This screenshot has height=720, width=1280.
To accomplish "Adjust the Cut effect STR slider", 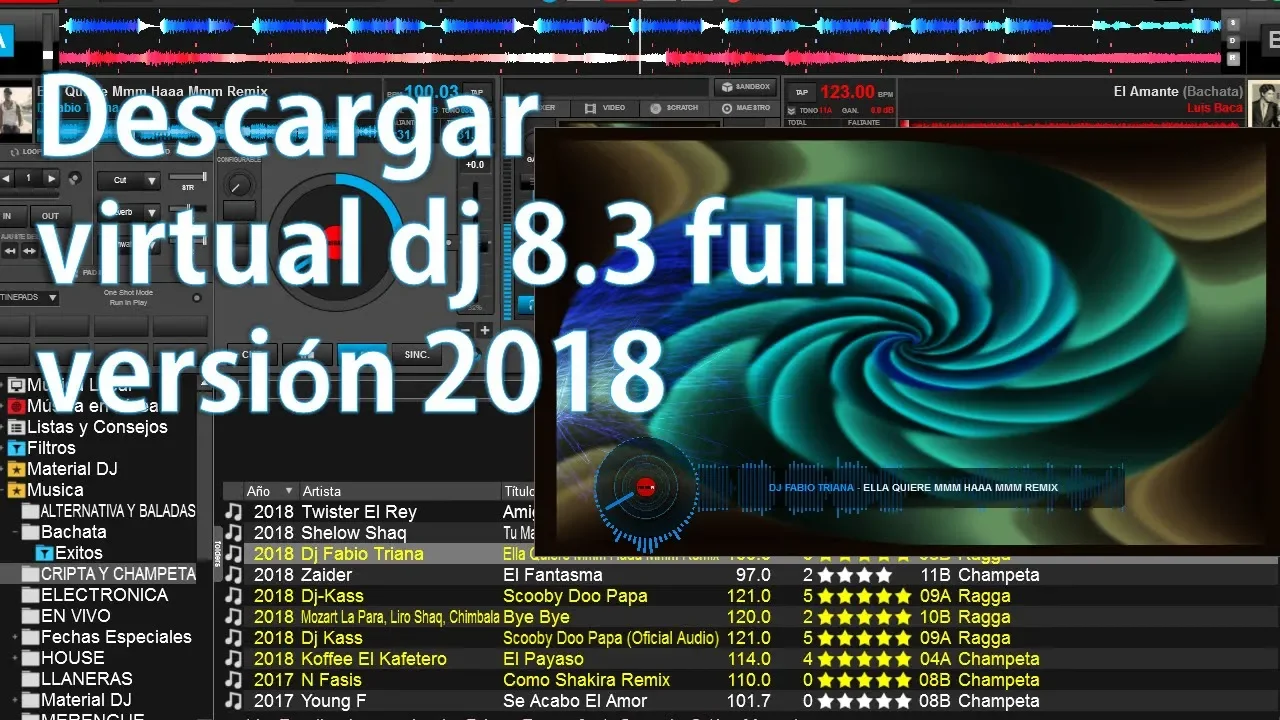I will 188,178.
